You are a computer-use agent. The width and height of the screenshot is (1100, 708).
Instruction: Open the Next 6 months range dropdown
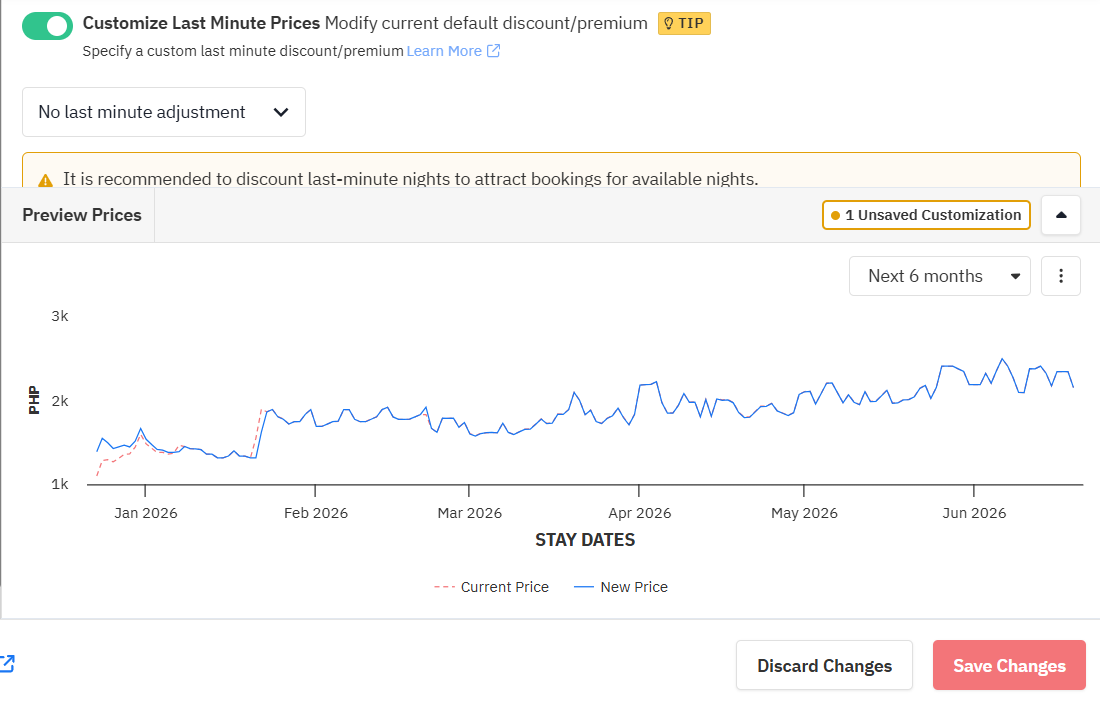939,276
